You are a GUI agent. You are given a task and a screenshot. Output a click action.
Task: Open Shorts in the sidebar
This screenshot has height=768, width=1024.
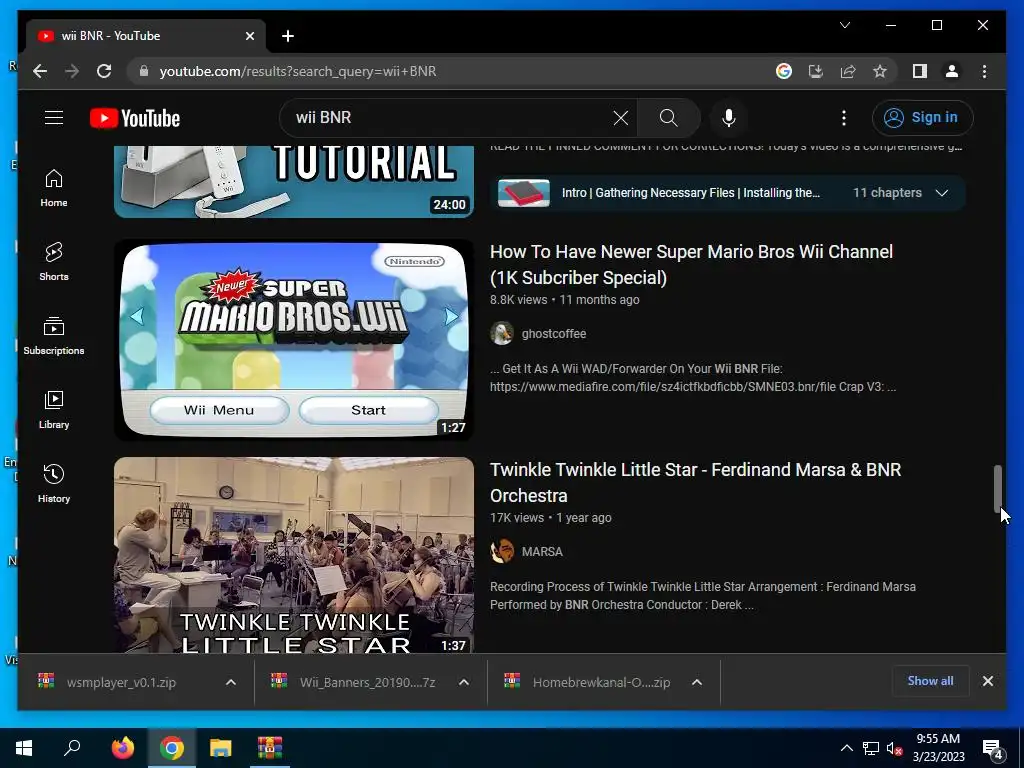54,262
